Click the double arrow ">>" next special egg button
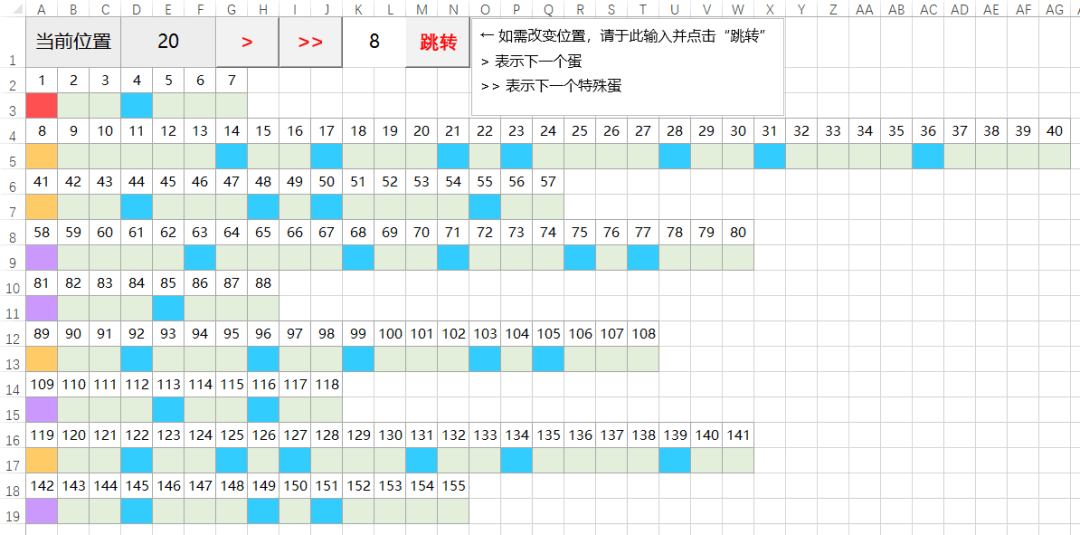The image size is (1080, 535). tap(311, 42)
